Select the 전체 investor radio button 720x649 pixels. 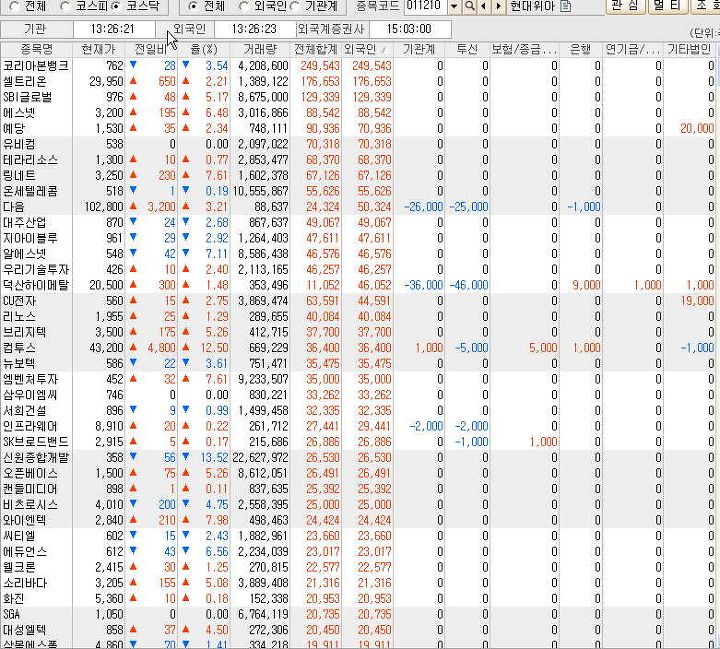193,6
